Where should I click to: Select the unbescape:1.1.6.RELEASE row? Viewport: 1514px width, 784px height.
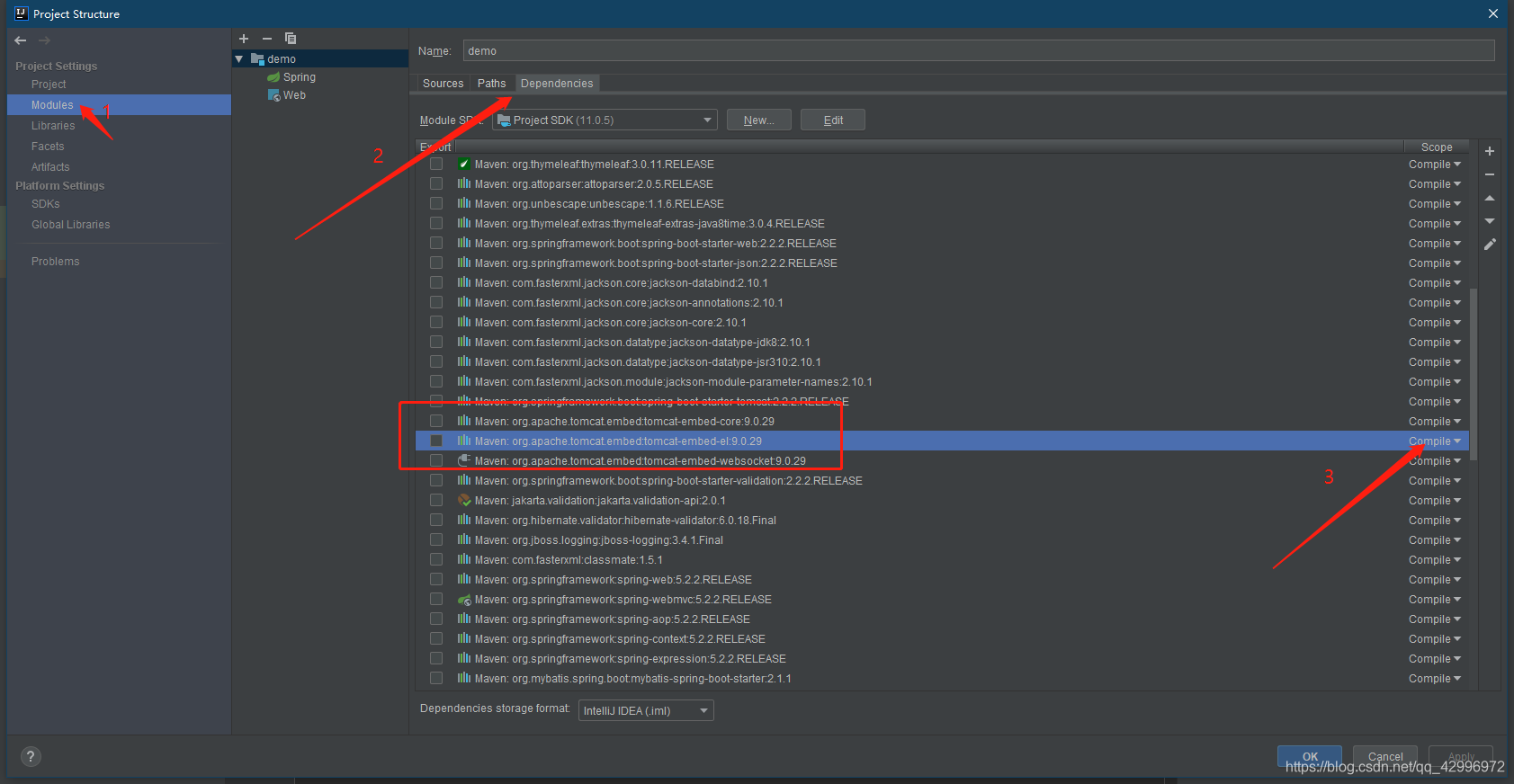pyautogui.click(x=942, y=204)
